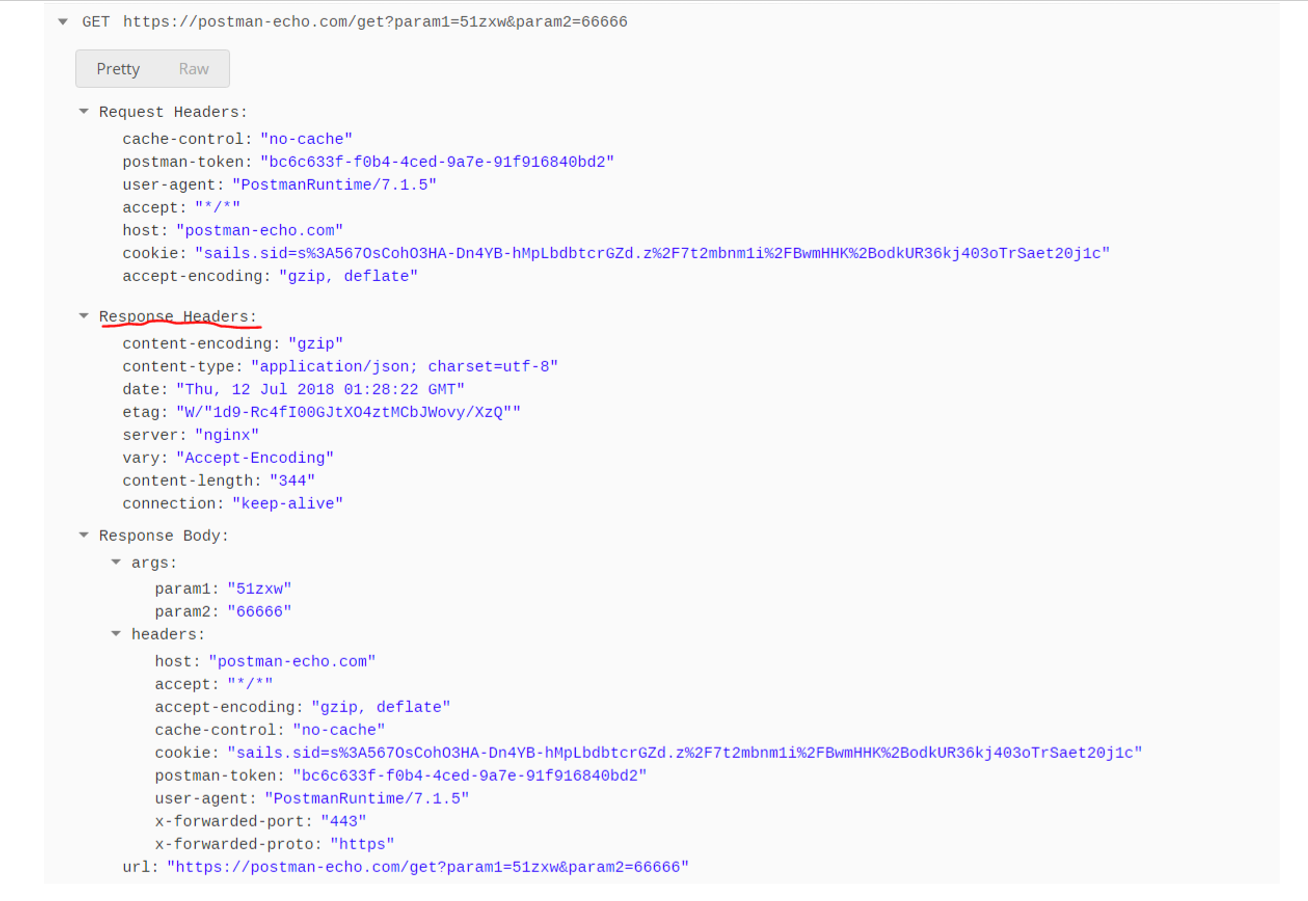
Task: Click the content-length value 344
Action: (x=284, y=481)
